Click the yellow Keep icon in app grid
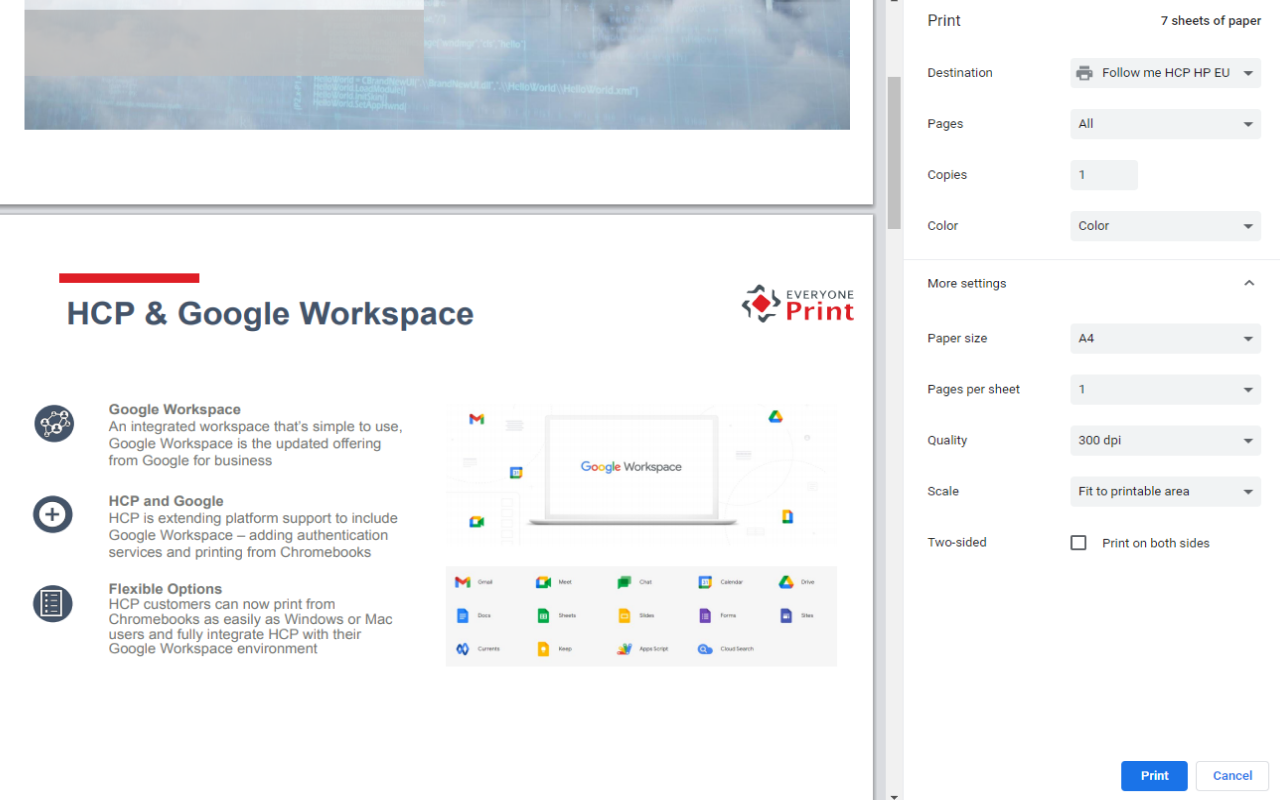The height and width of the screenshot is (800, 1280). pyautogui.click(x=543, y=649)
